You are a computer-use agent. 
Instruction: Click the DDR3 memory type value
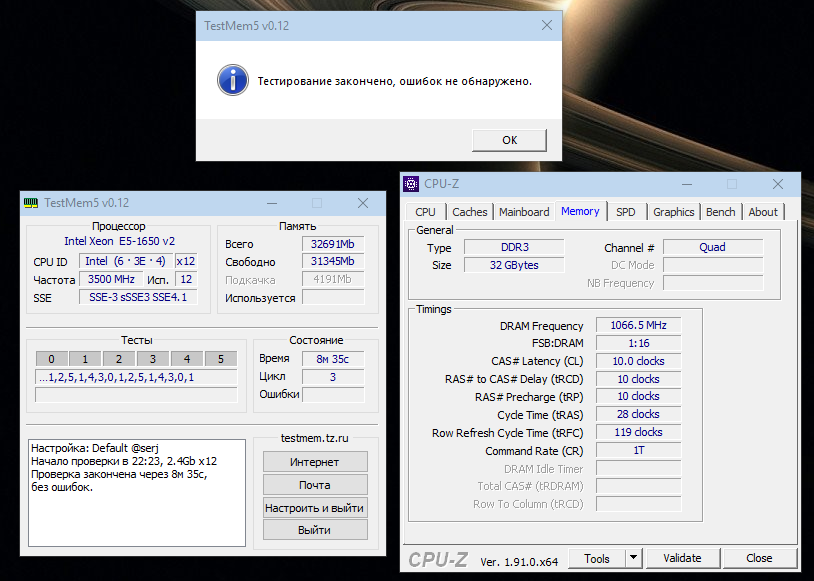[514, 247]
